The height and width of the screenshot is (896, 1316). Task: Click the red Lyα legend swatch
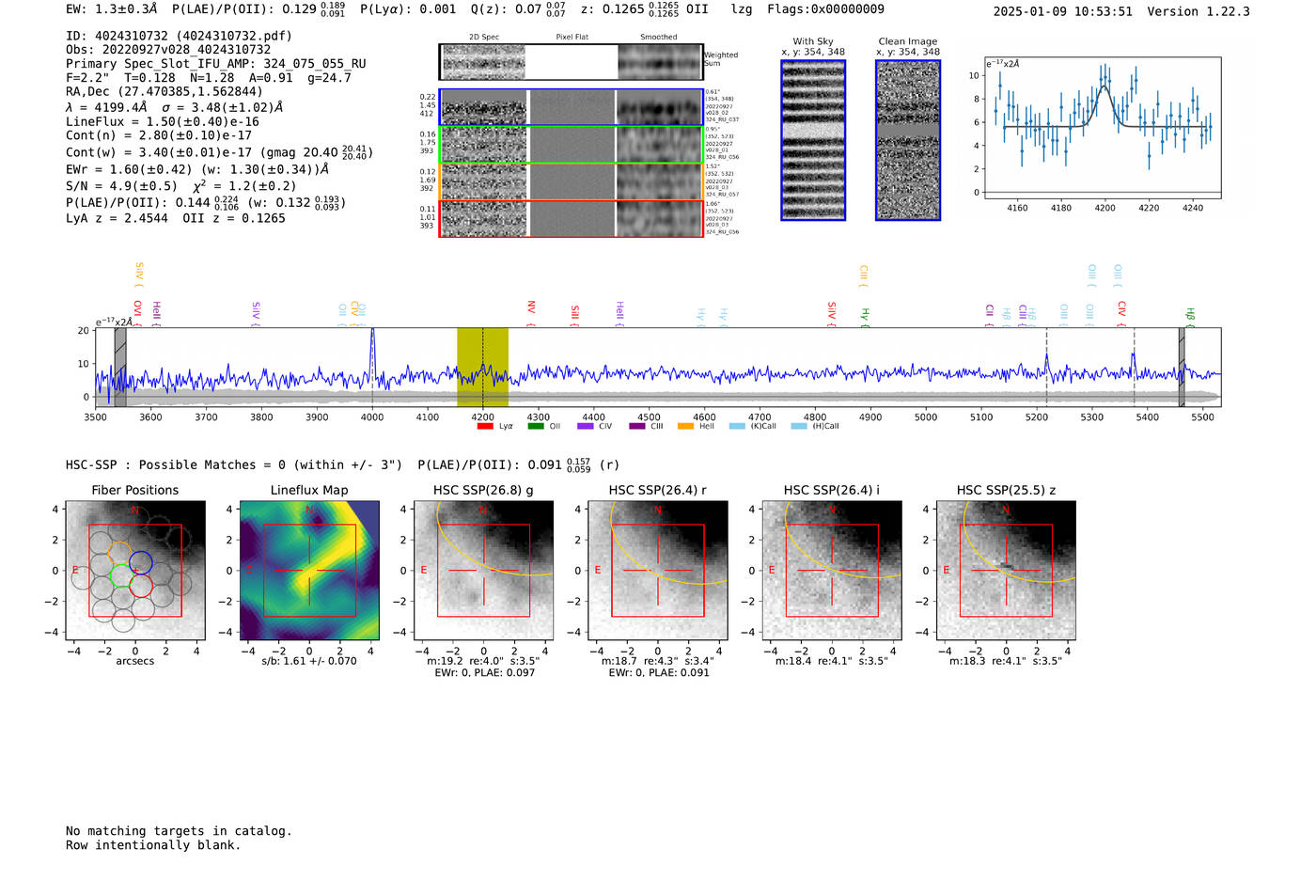pyautogui.click(x=485, y=426)
